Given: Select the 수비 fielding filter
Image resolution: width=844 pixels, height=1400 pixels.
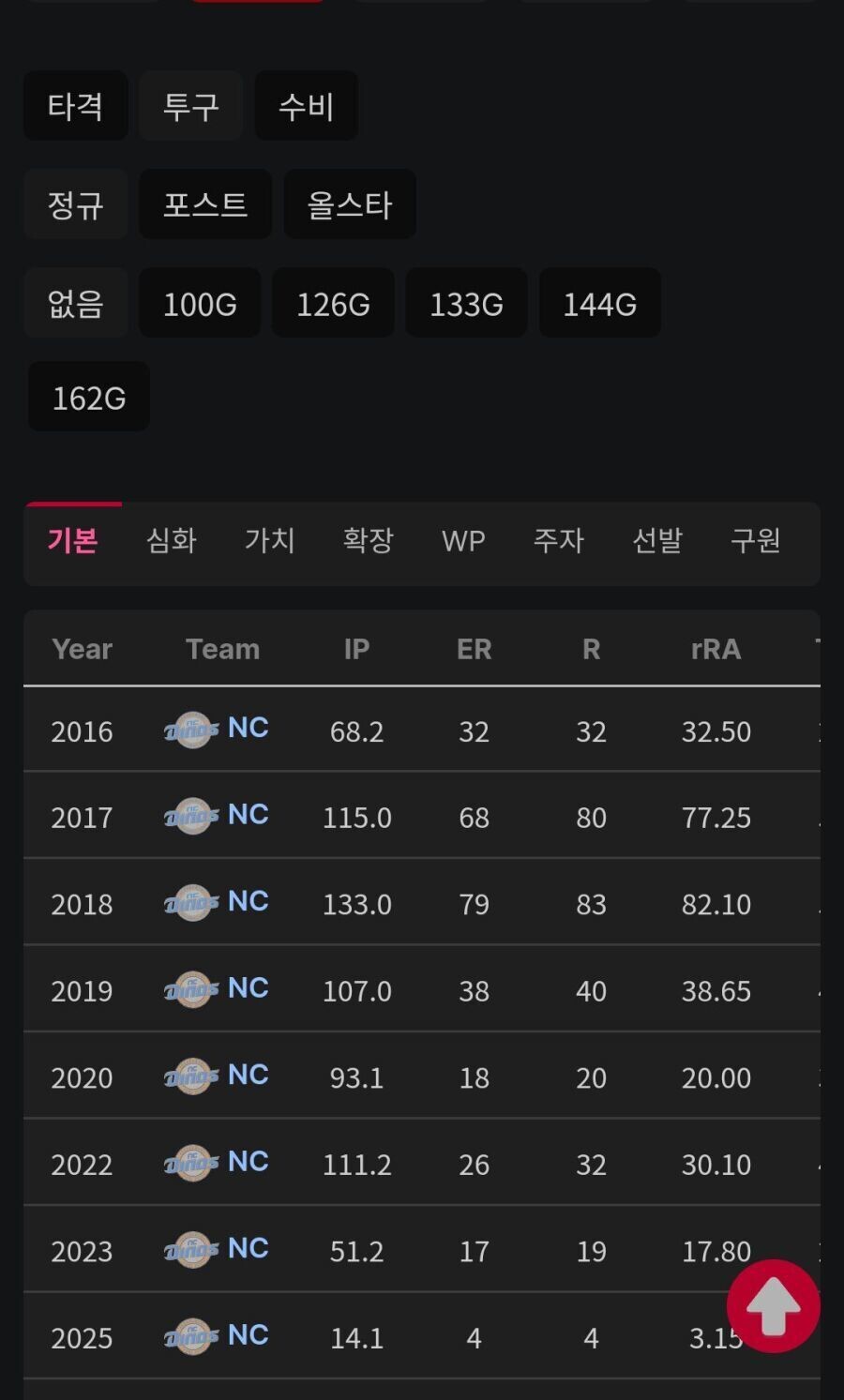Looking at the screenshot, I should [x=306, y=106].
